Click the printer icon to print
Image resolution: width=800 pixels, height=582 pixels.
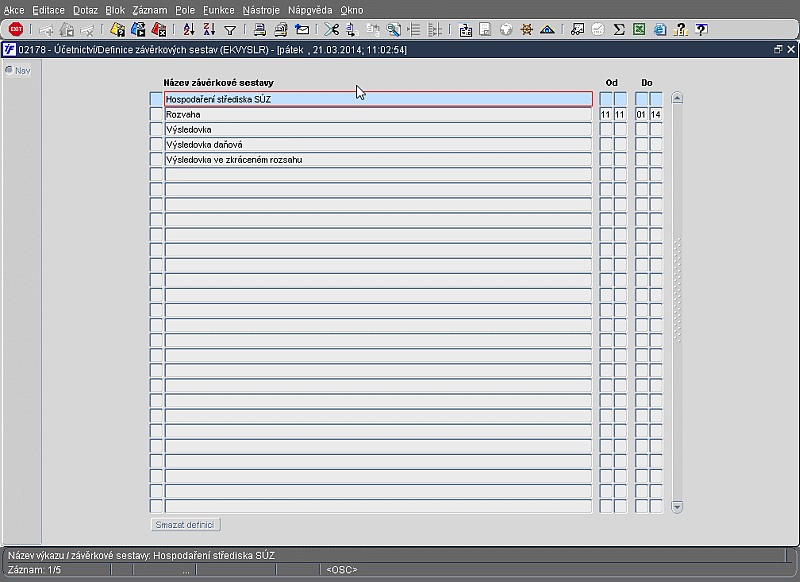point(260,29)
